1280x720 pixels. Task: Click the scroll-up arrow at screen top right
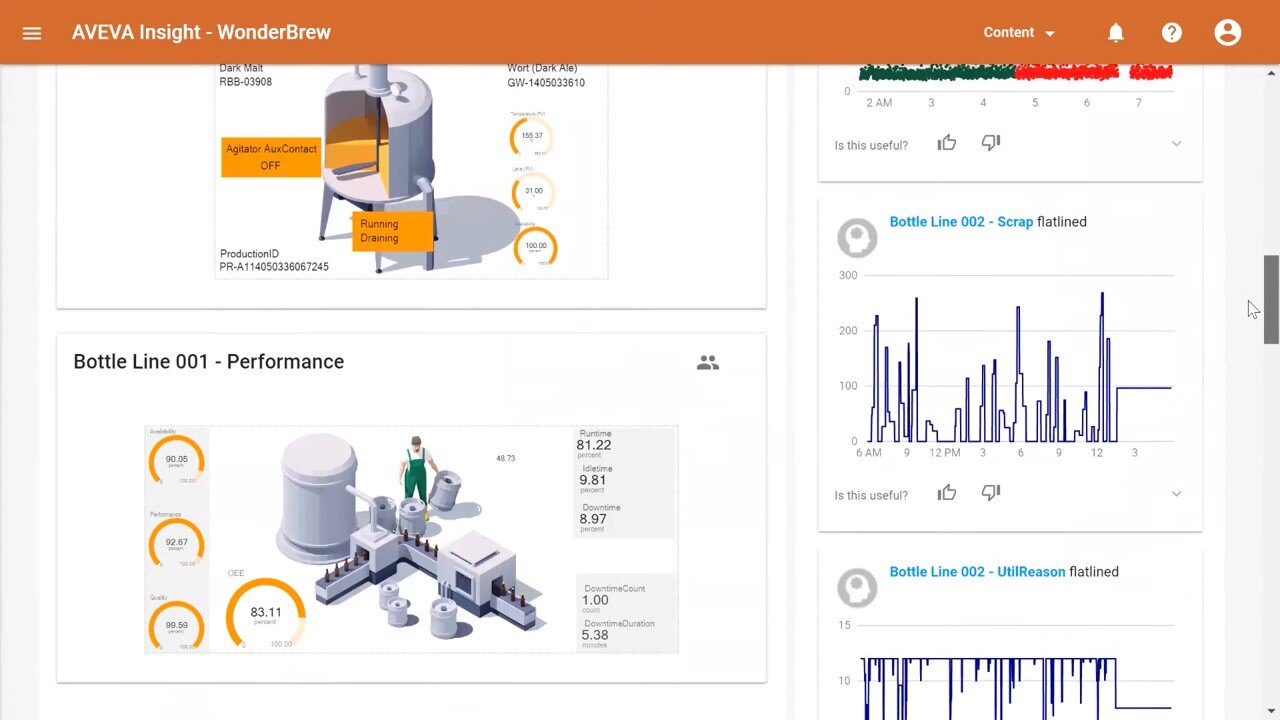[x=1269, y=71]
